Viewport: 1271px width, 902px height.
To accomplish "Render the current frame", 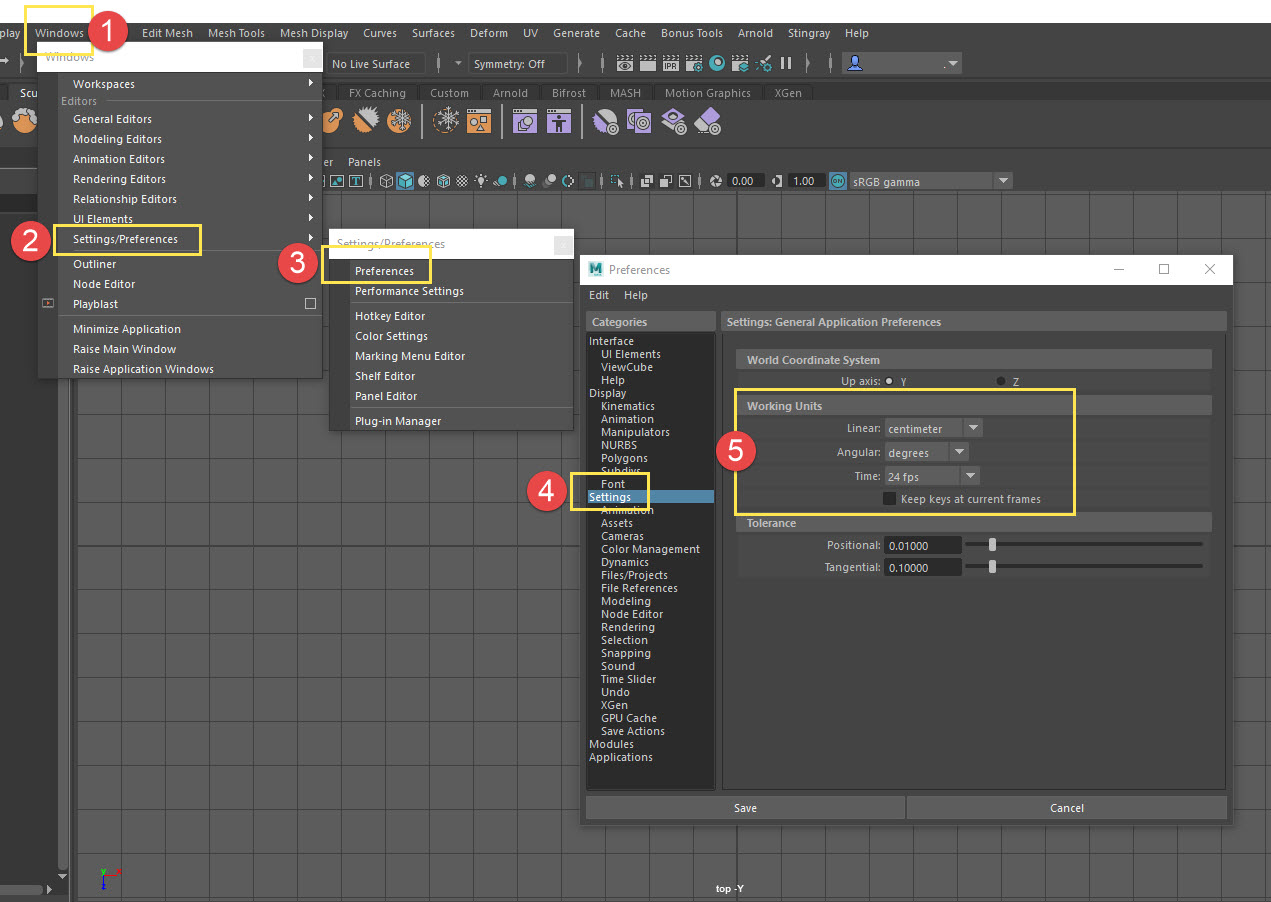I will [647, 62].
